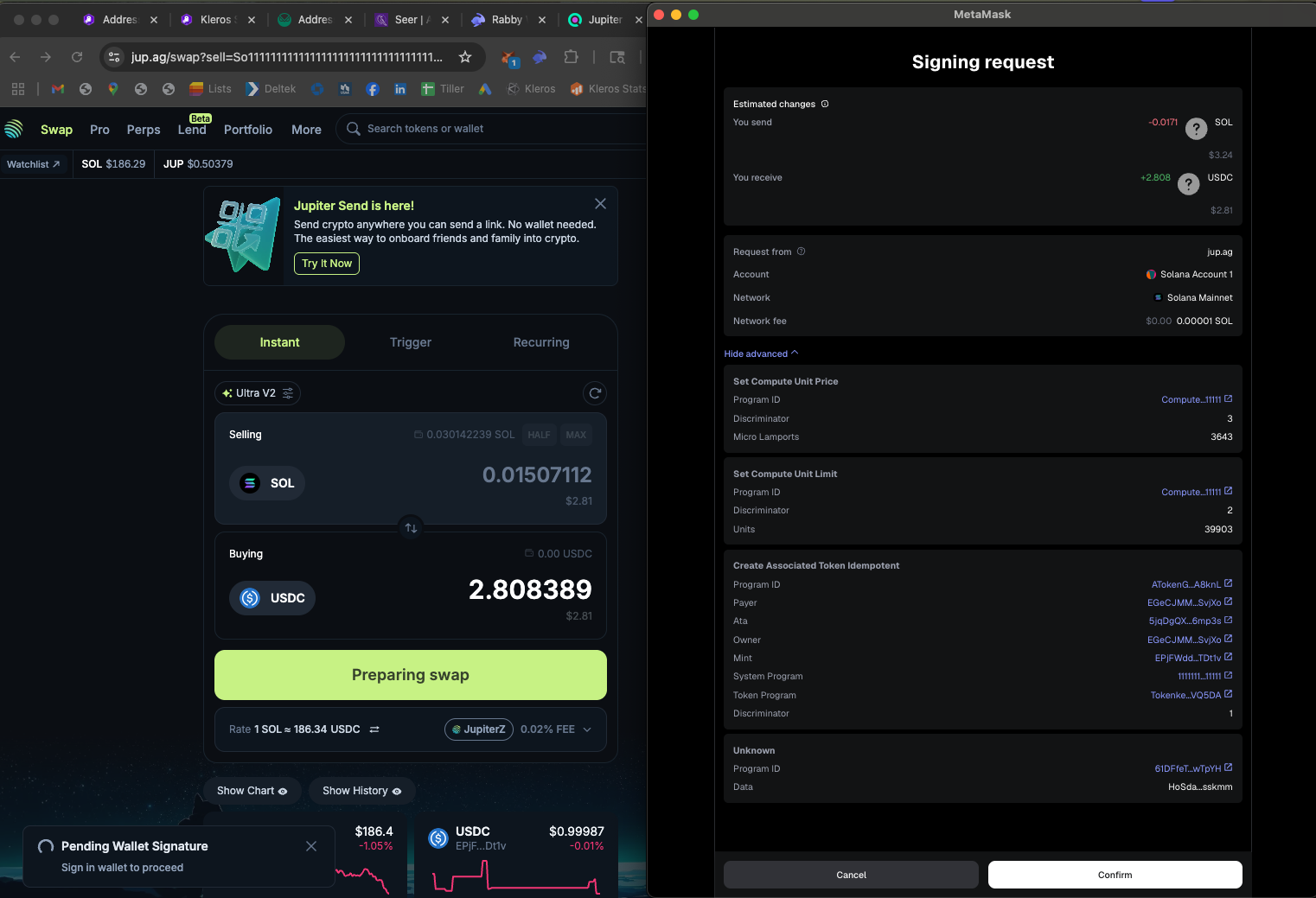Open the Pro navigation item

(99, 130)
